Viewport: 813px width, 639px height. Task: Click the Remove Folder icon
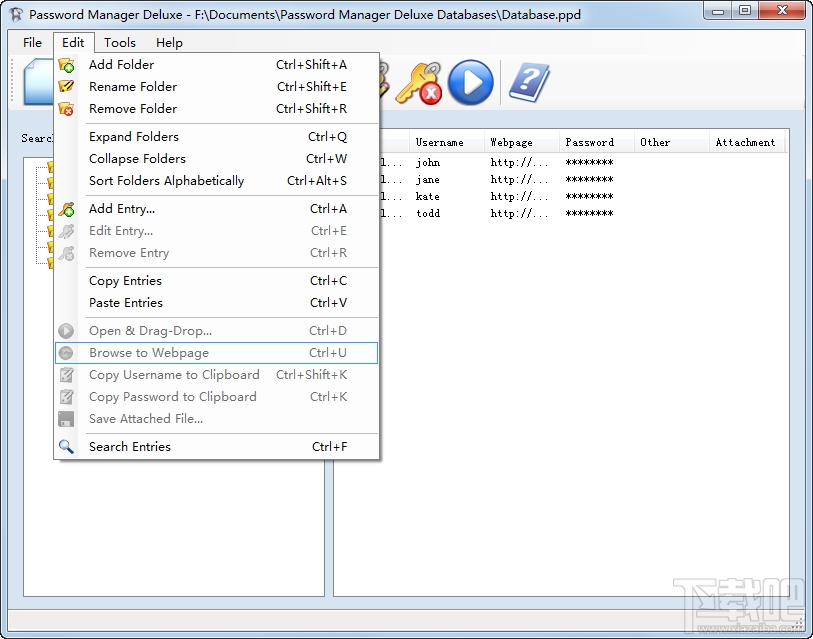click(67, 108)
